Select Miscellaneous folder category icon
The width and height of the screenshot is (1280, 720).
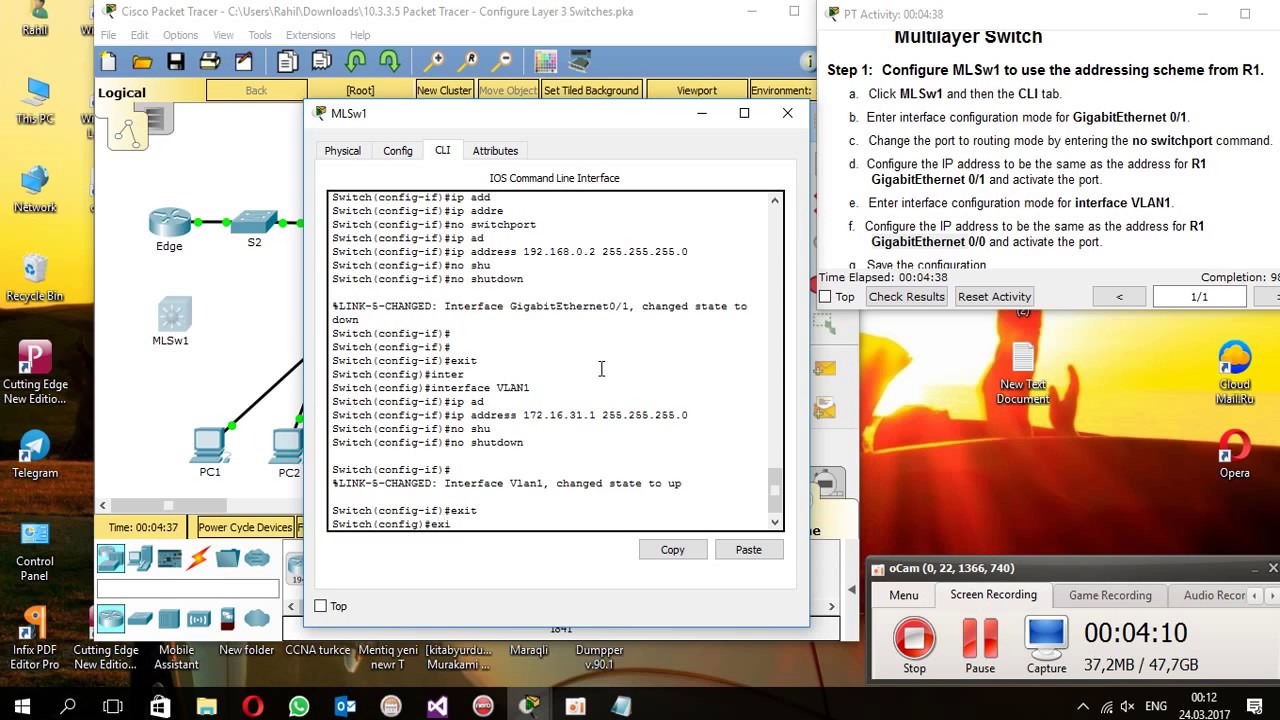228,558
